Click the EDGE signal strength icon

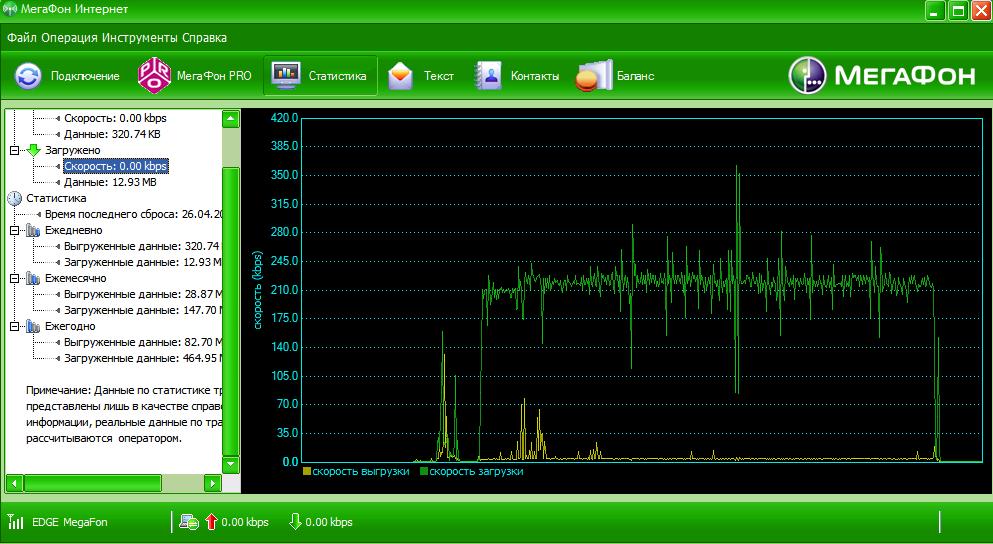(x=16, y=522)
